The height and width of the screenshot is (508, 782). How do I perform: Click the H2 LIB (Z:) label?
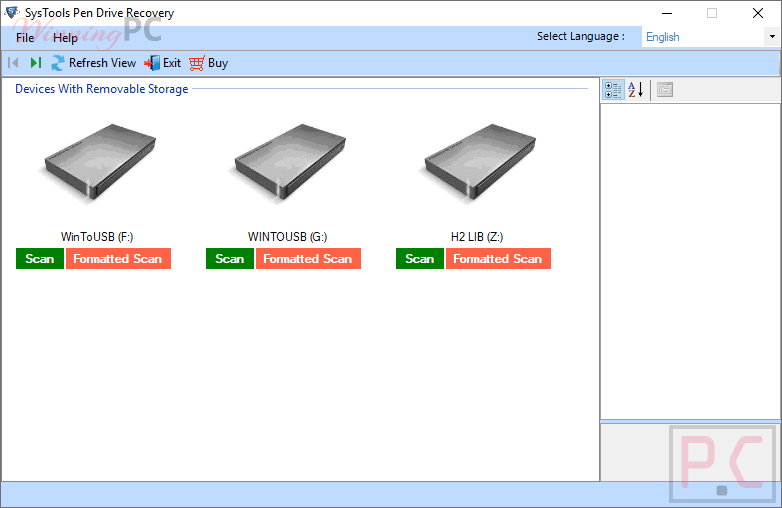477,237
